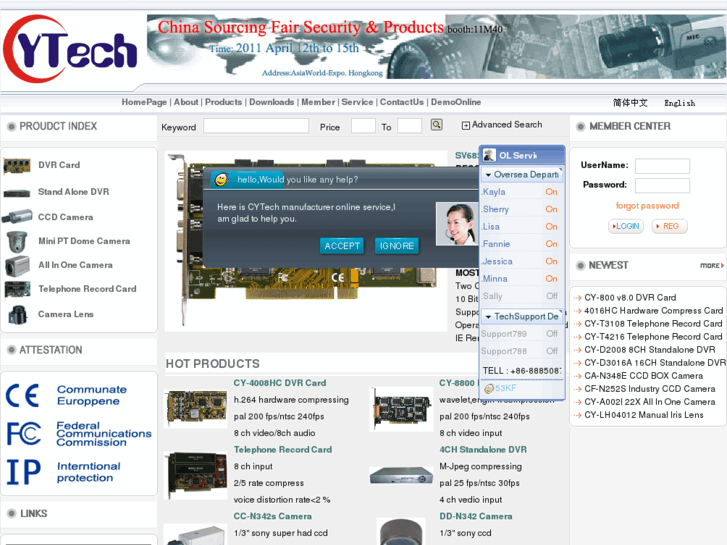Click the Stand Alone DVR icon
The image size is (727, 545).
17,192
